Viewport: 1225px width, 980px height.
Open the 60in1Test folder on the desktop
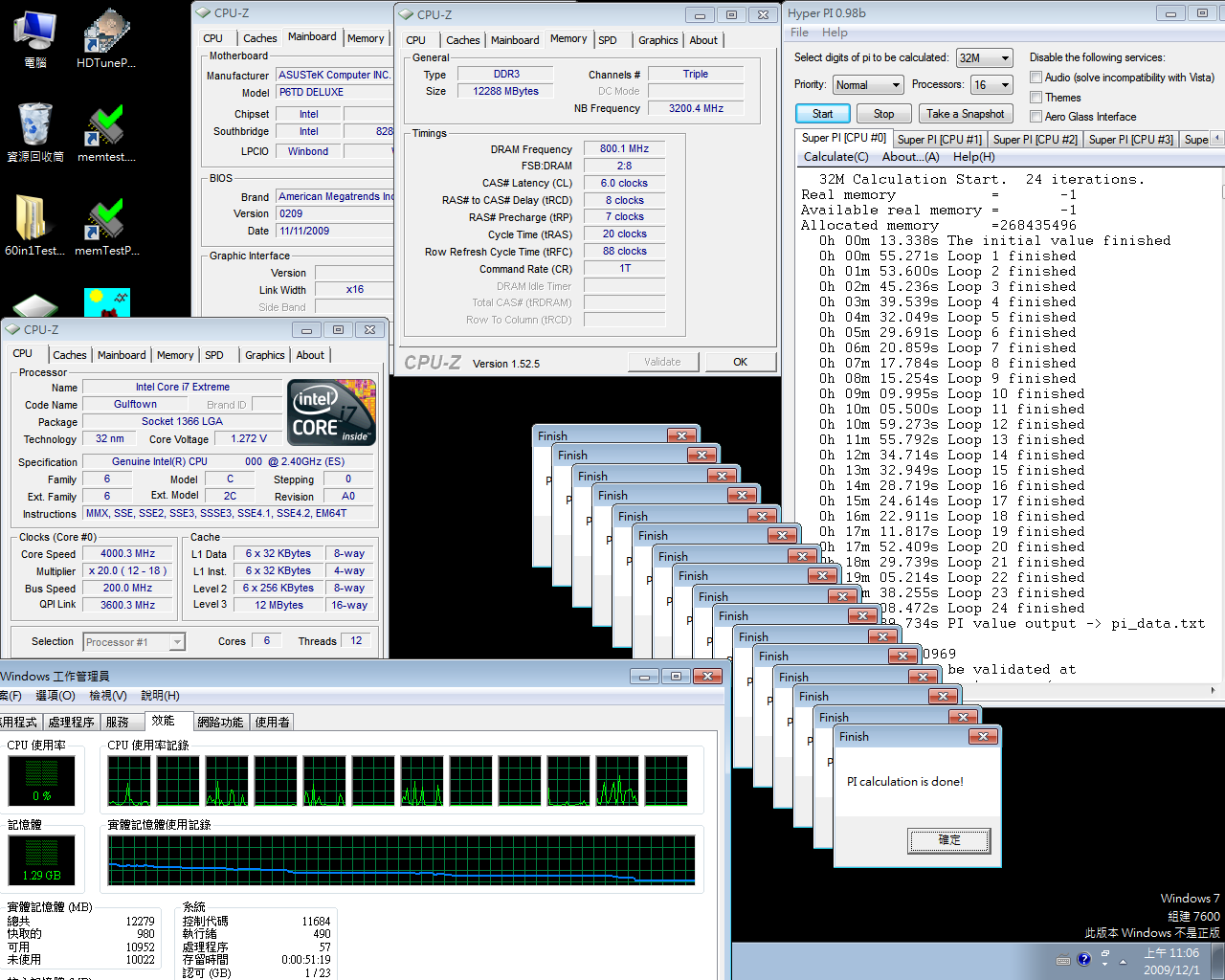[x=34, y=226]
